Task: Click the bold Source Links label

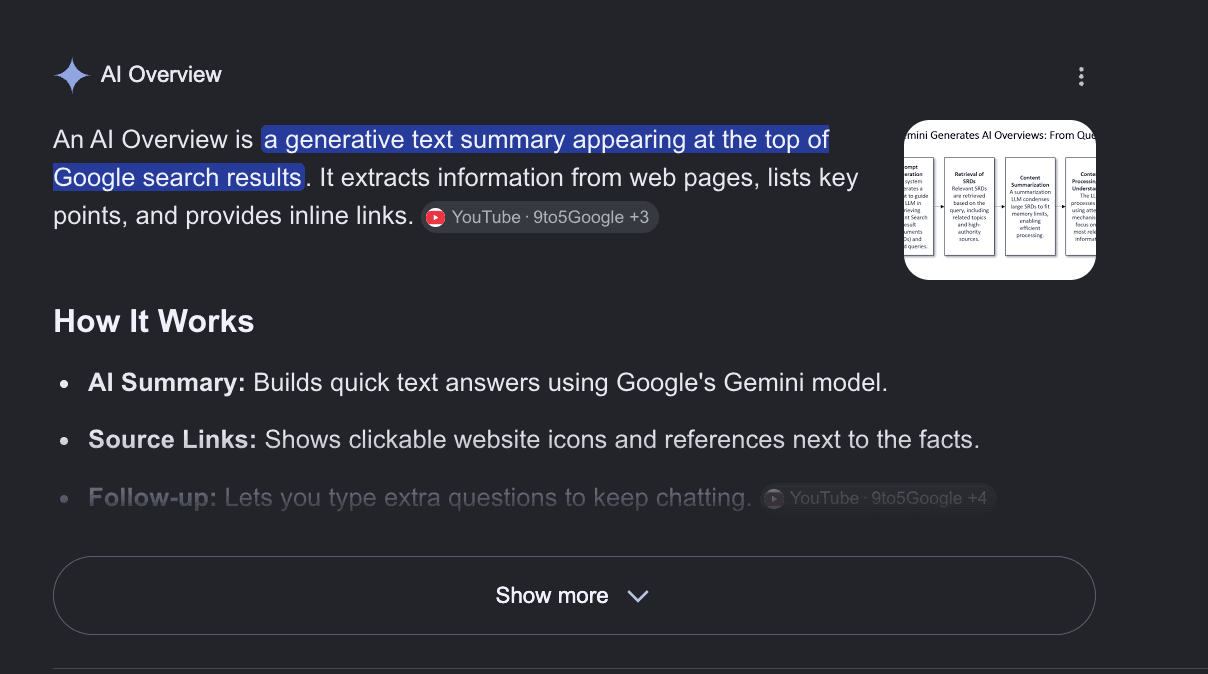Action: (173, 440)
